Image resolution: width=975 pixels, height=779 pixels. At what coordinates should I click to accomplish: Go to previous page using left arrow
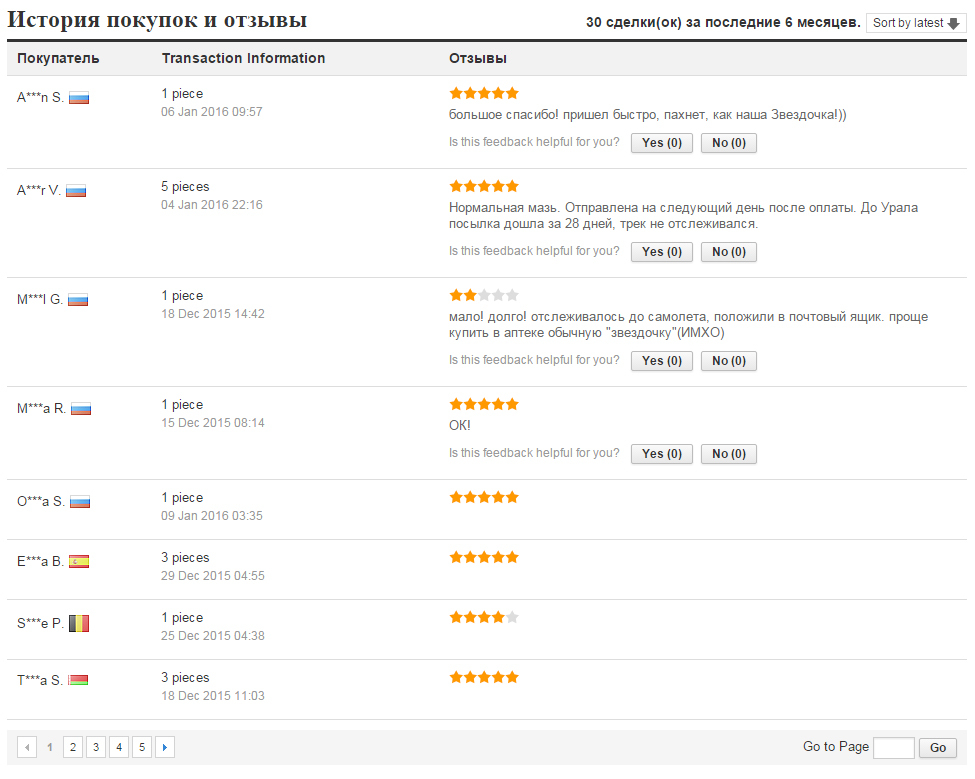point(27,747)
